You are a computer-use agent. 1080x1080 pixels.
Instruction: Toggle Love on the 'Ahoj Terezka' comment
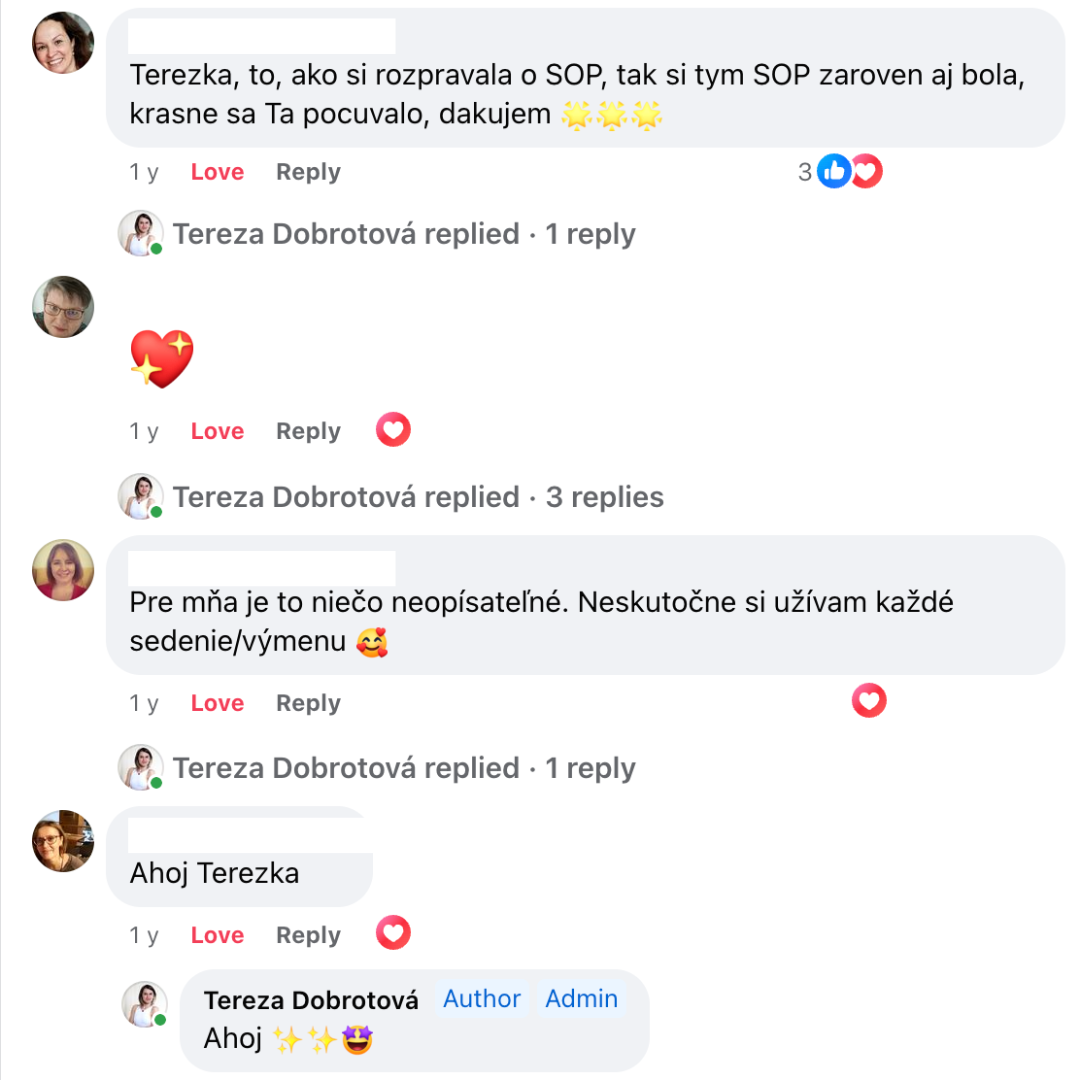(217, 935)
